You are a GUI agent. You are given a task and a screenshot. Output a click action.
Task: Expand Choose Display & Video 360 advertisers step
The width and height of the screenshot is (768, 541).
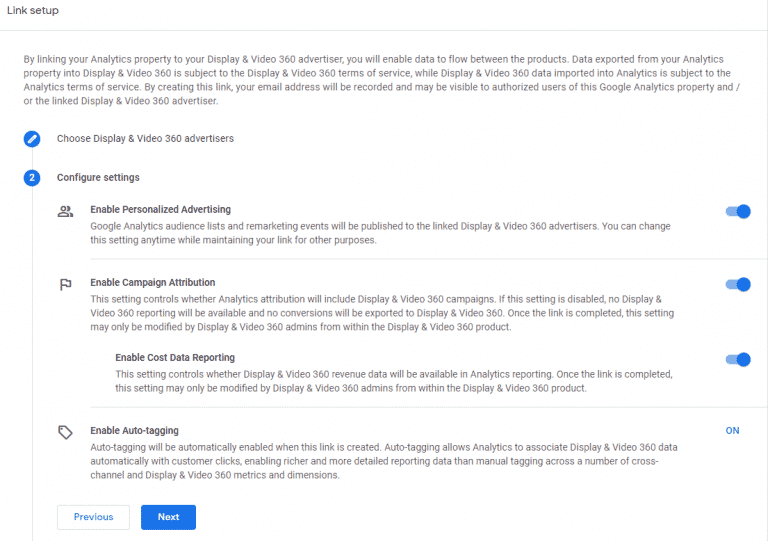point(145,139)
